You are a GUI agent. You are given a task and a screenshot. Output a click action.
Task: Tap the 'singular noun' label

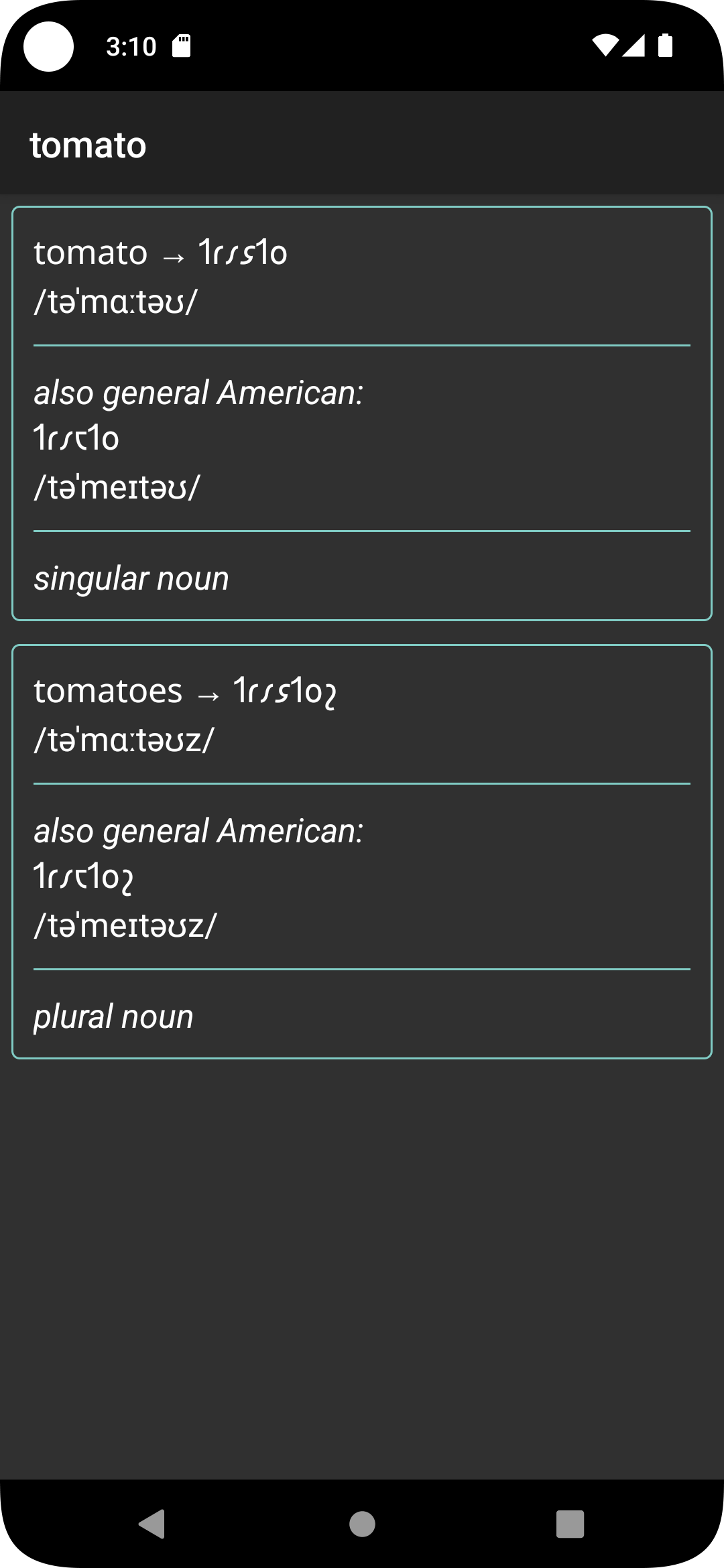[131, 578]
